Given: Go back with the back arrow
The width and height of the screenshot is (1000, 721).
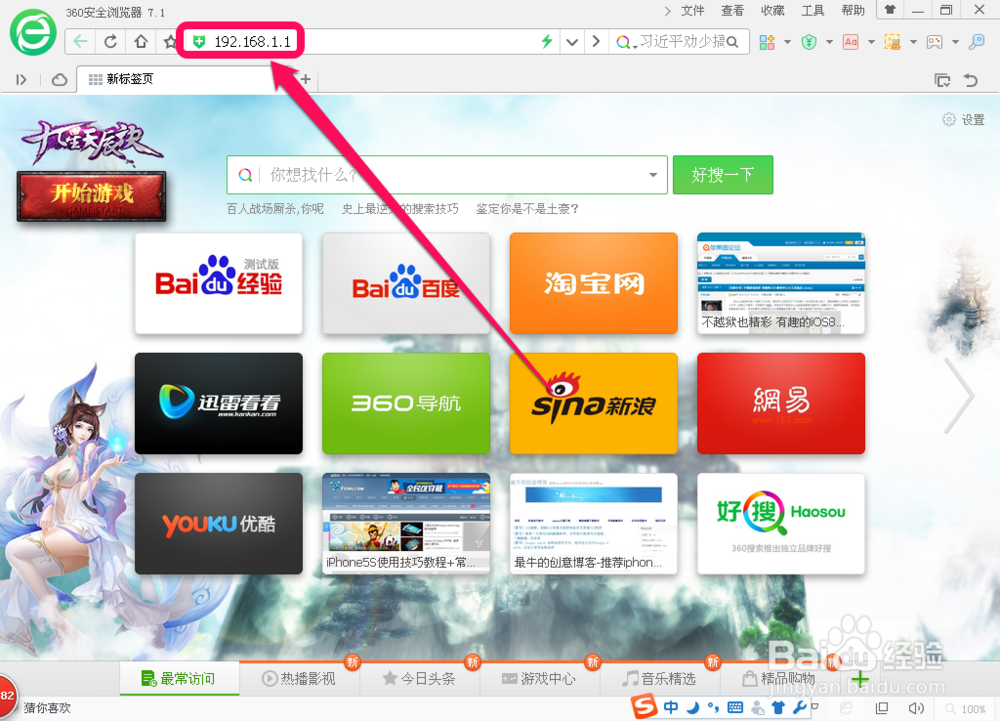Looking at the screenshot, I should click(80, 41).
